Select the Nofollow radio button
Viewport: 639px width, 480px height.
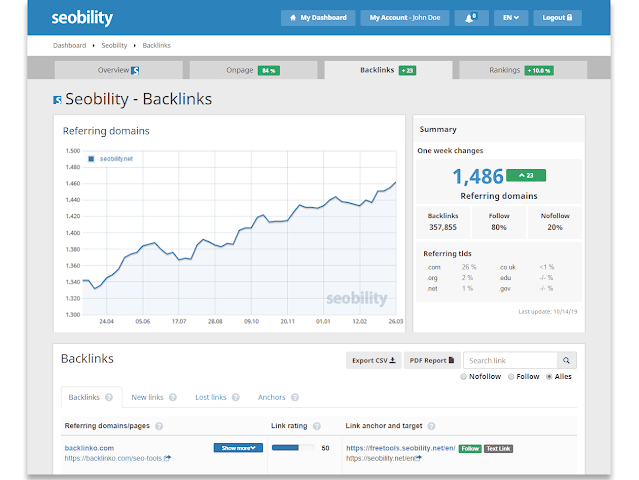463,377
